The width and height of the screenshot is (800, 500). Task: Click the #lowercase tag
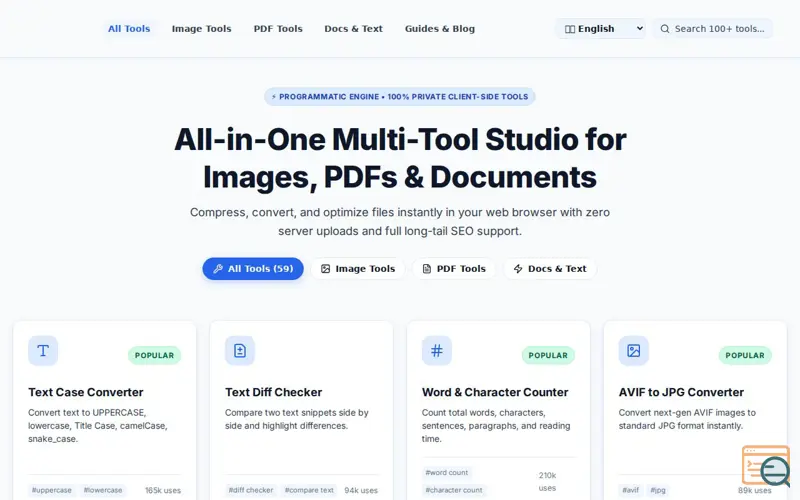click(103, 490)
